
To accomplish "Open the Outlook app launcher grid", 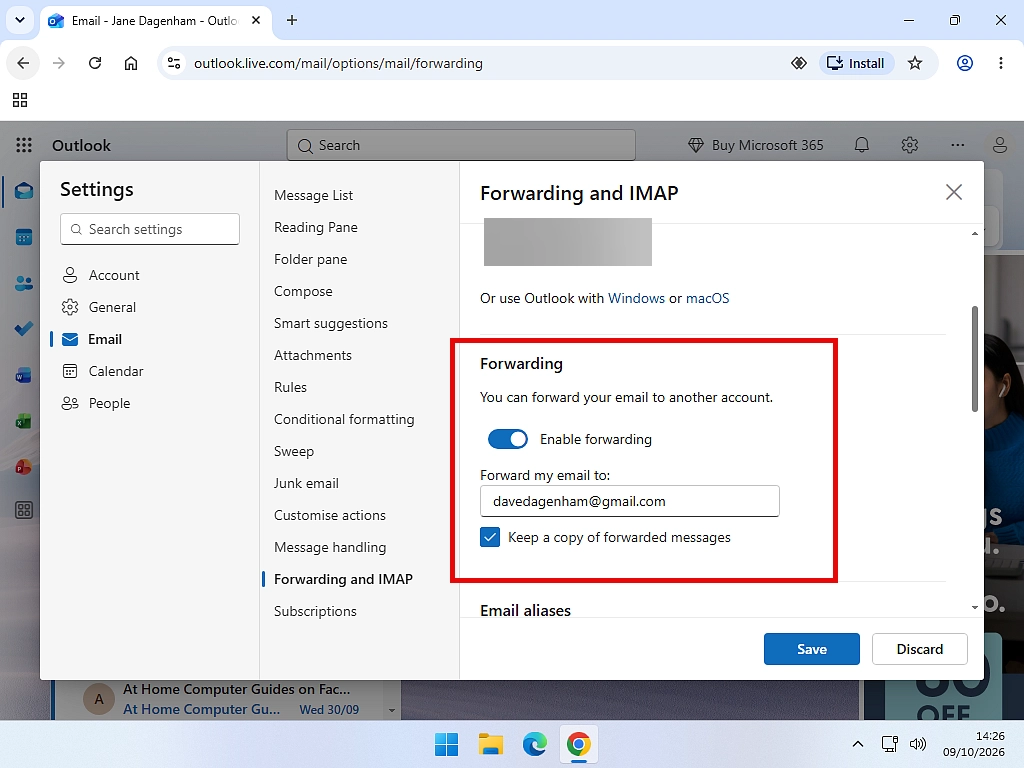I will 24,145.
